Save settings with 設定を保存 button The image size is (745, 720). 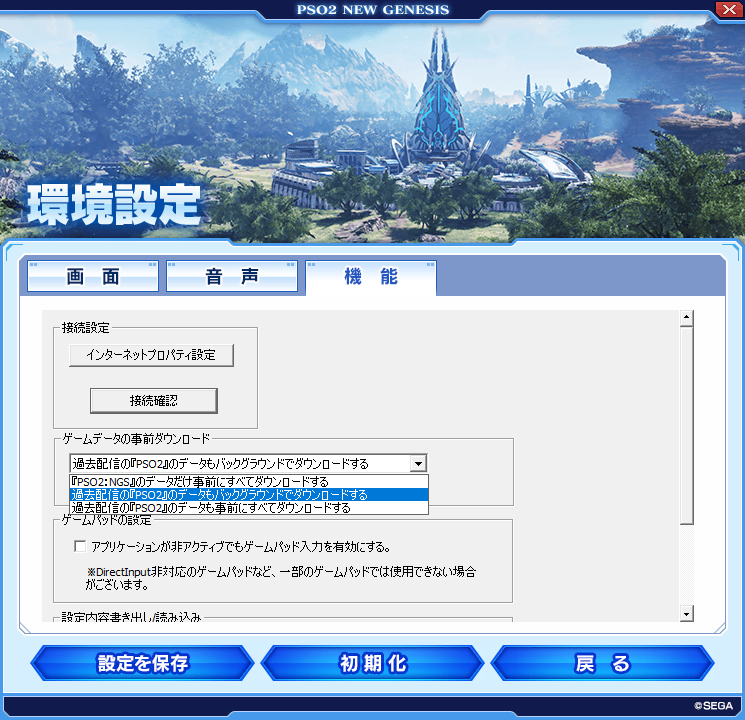(143, 663)
